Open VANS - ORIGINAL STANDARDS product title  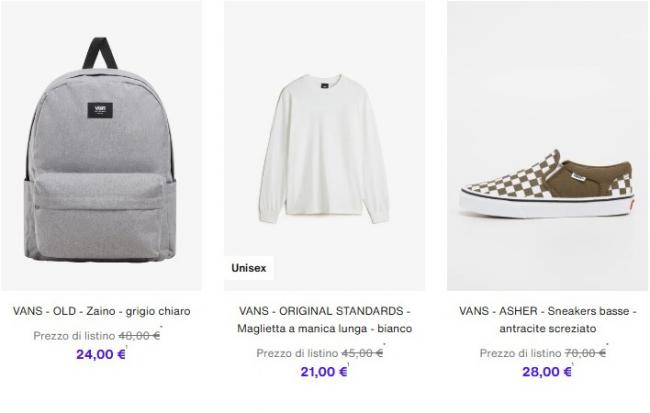pyautogui.click(x=324, y=311)
